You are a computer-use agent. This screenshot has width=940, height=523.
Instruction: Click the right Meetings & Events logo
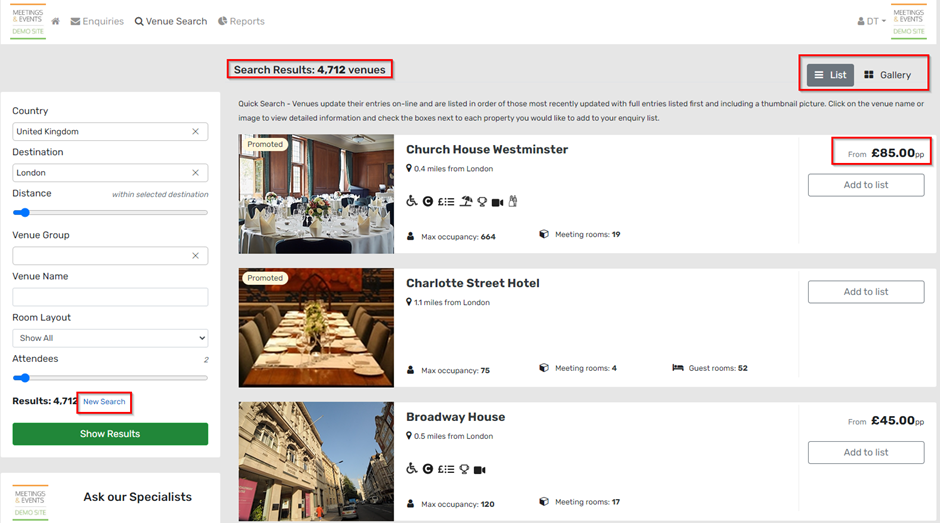pyautogui.click(x=908, y=22)
